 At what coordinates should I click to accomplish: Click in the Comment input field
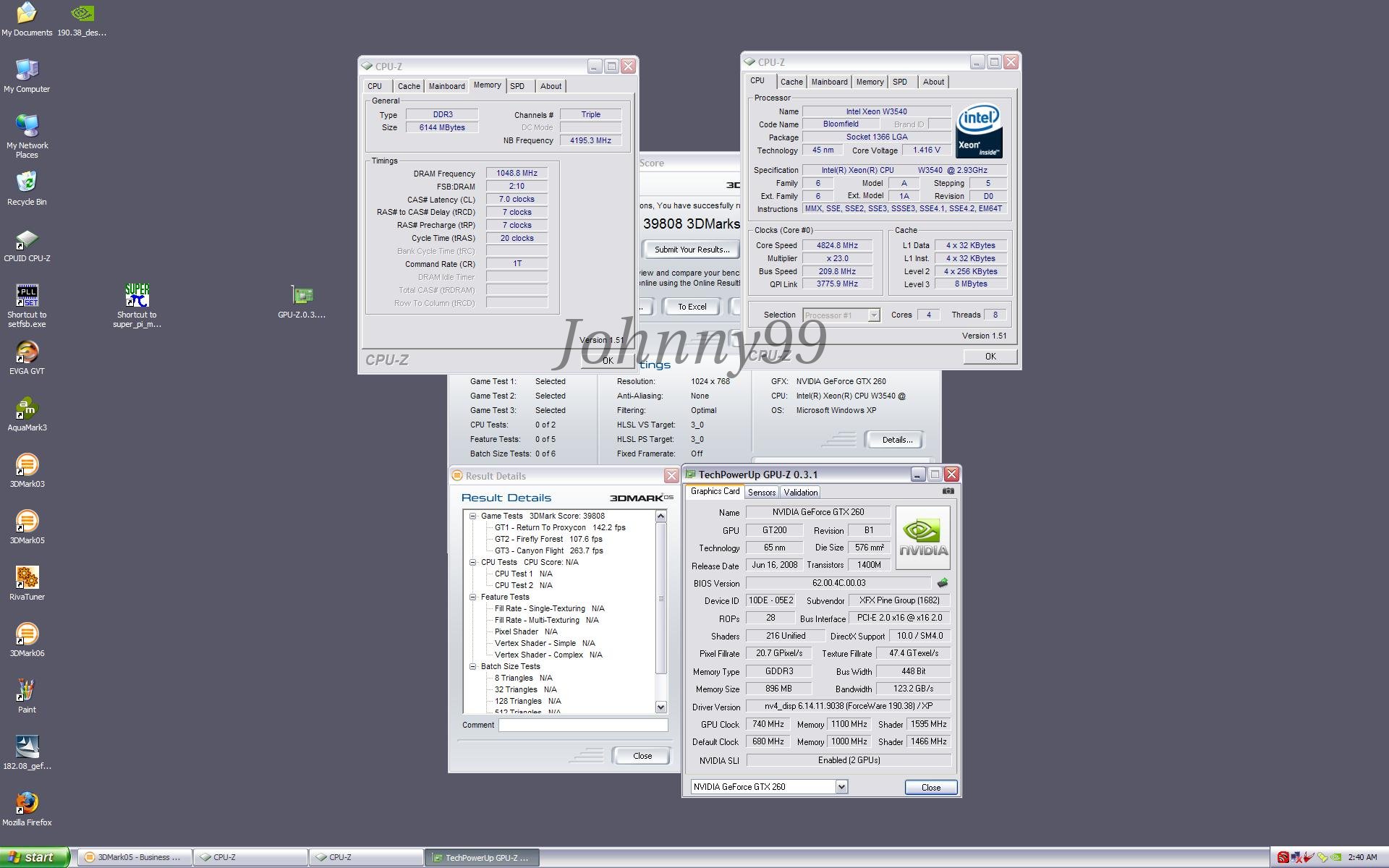(x=583, y=725)
